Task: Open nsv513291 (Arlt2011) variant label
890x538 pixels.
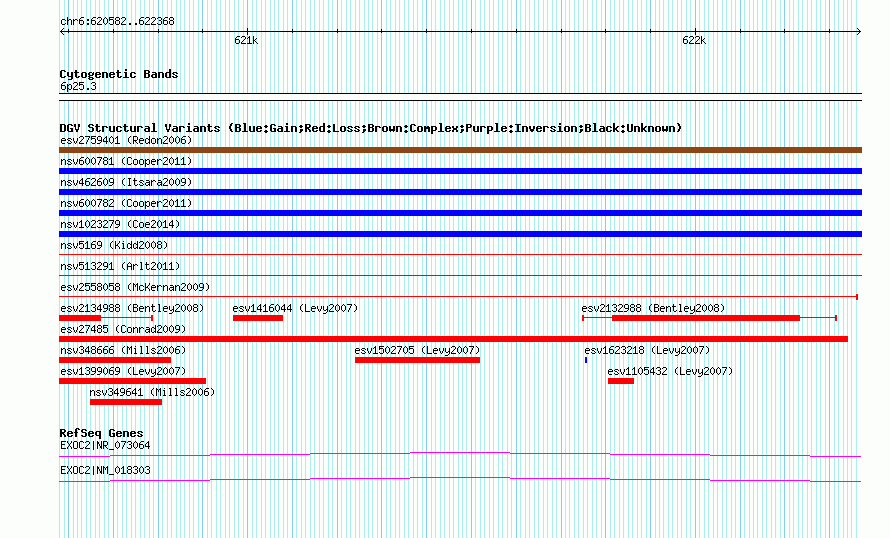Action: (120, 266)
